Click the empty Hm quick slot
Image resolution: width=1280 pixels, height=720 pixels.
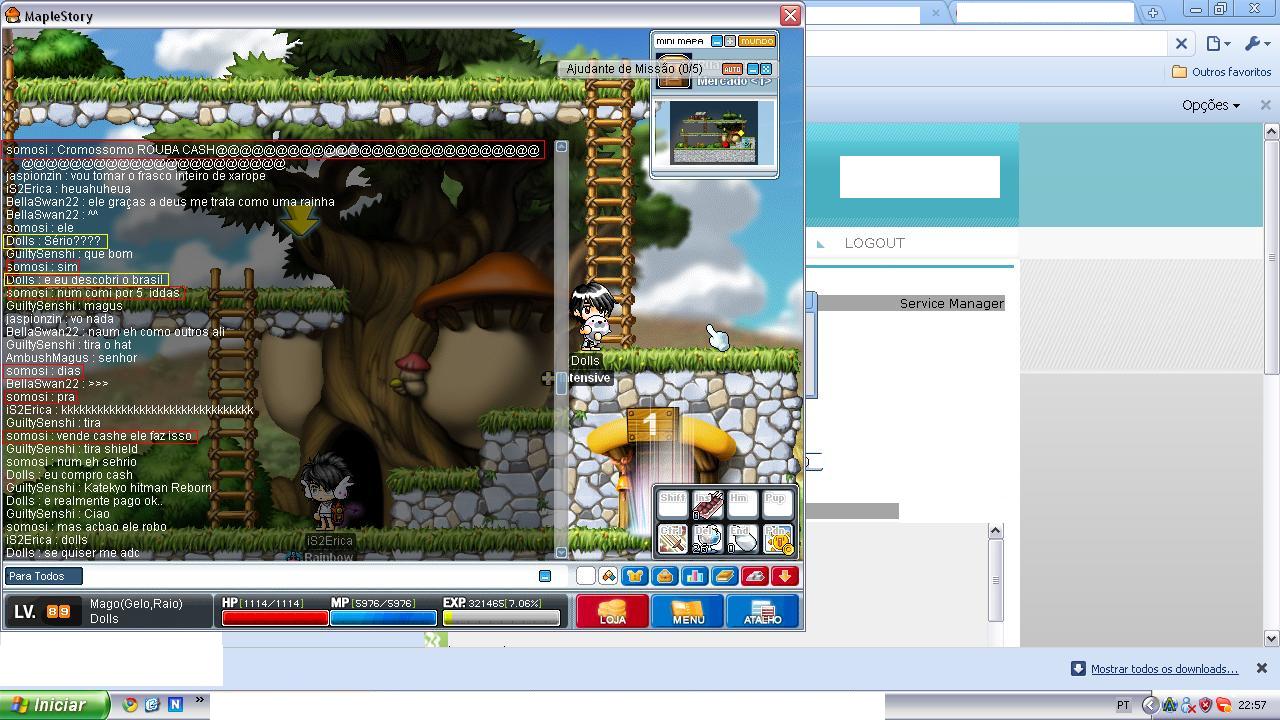[x=743, y=504]
